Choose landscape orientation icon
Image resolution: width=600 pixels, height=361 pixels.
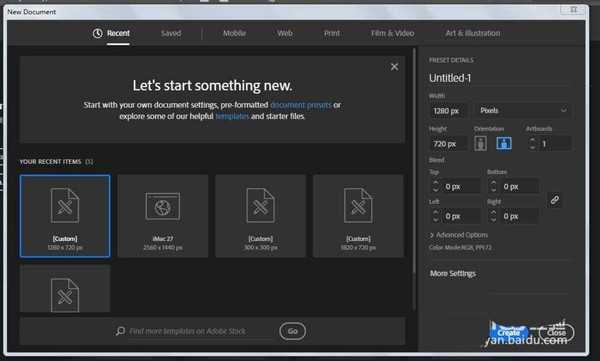[504, 144]
